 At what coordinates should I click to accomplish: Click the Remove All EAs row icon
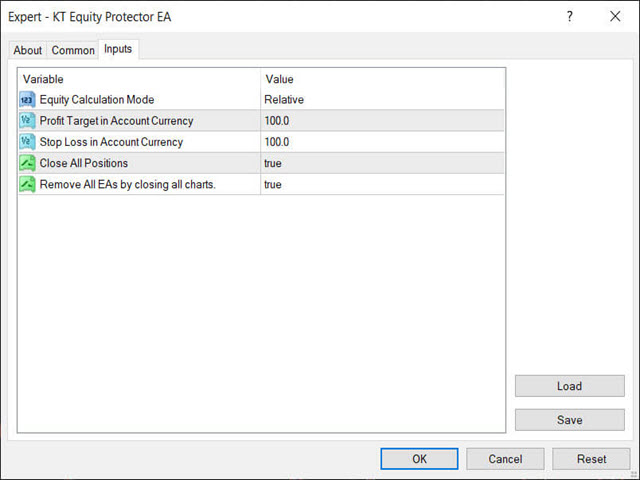[27, 184]
